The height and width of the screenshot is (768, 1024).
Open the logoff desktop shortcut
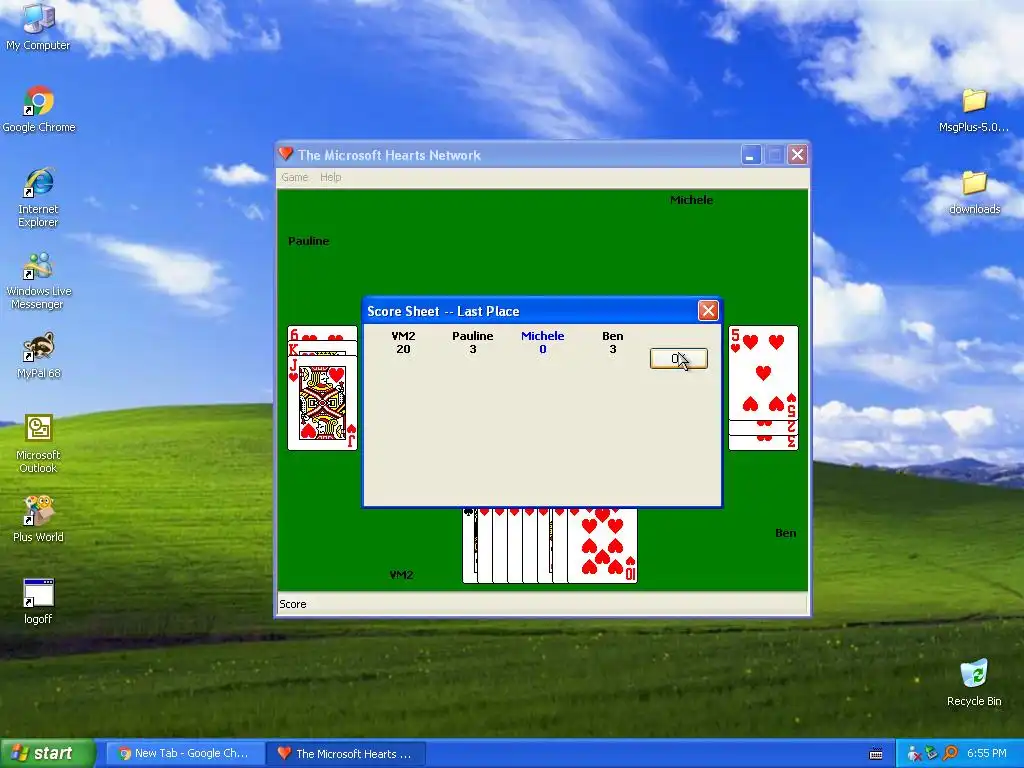pyautogui.click(x=38, y=601)
